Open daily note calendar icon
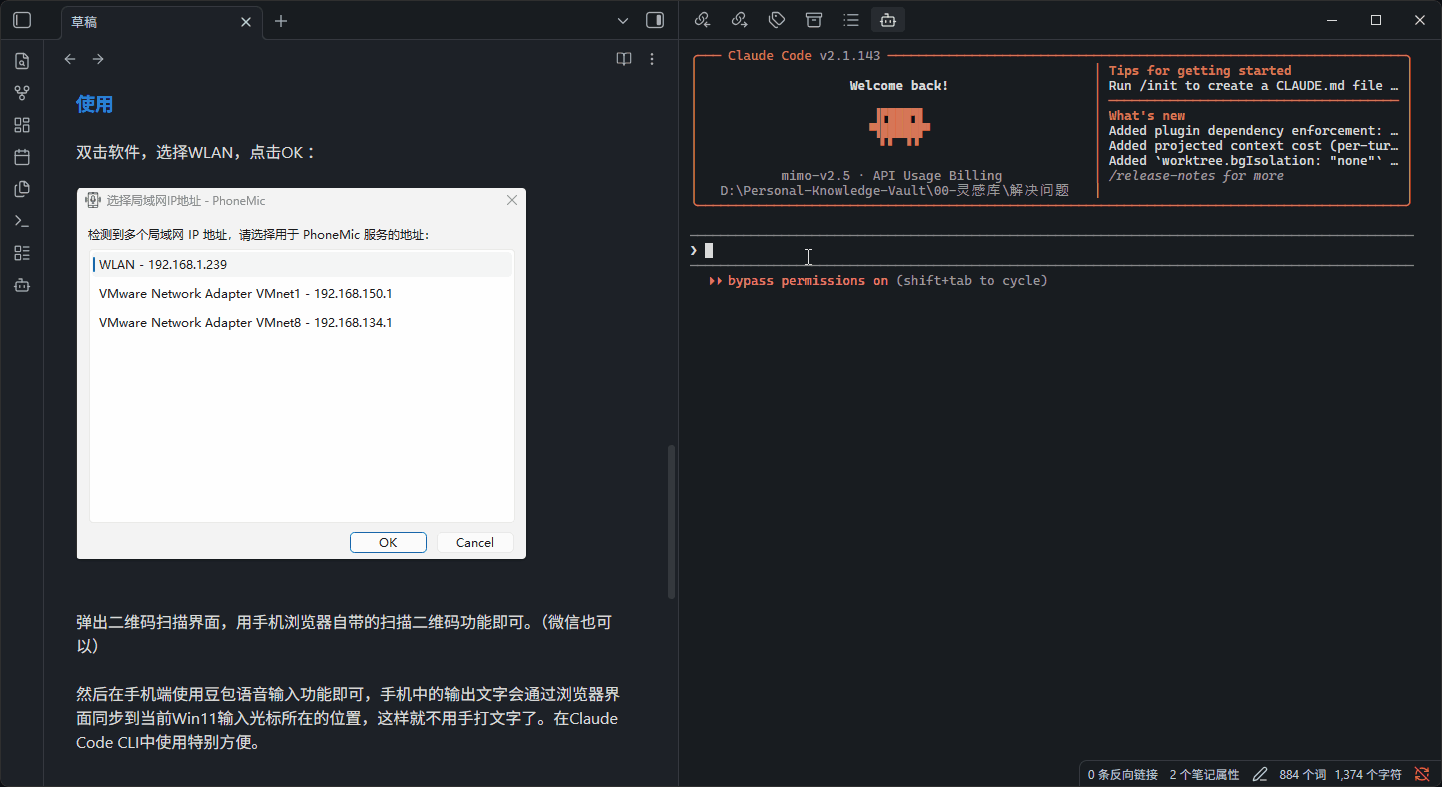The height and width of the screenshot is (787, 1442). (22, 157)
